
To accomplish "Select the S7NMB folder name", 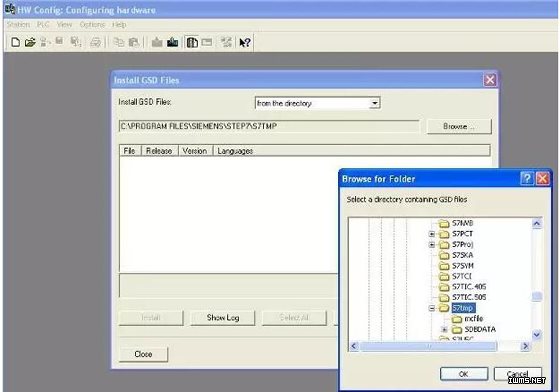I will click(462, 223).
